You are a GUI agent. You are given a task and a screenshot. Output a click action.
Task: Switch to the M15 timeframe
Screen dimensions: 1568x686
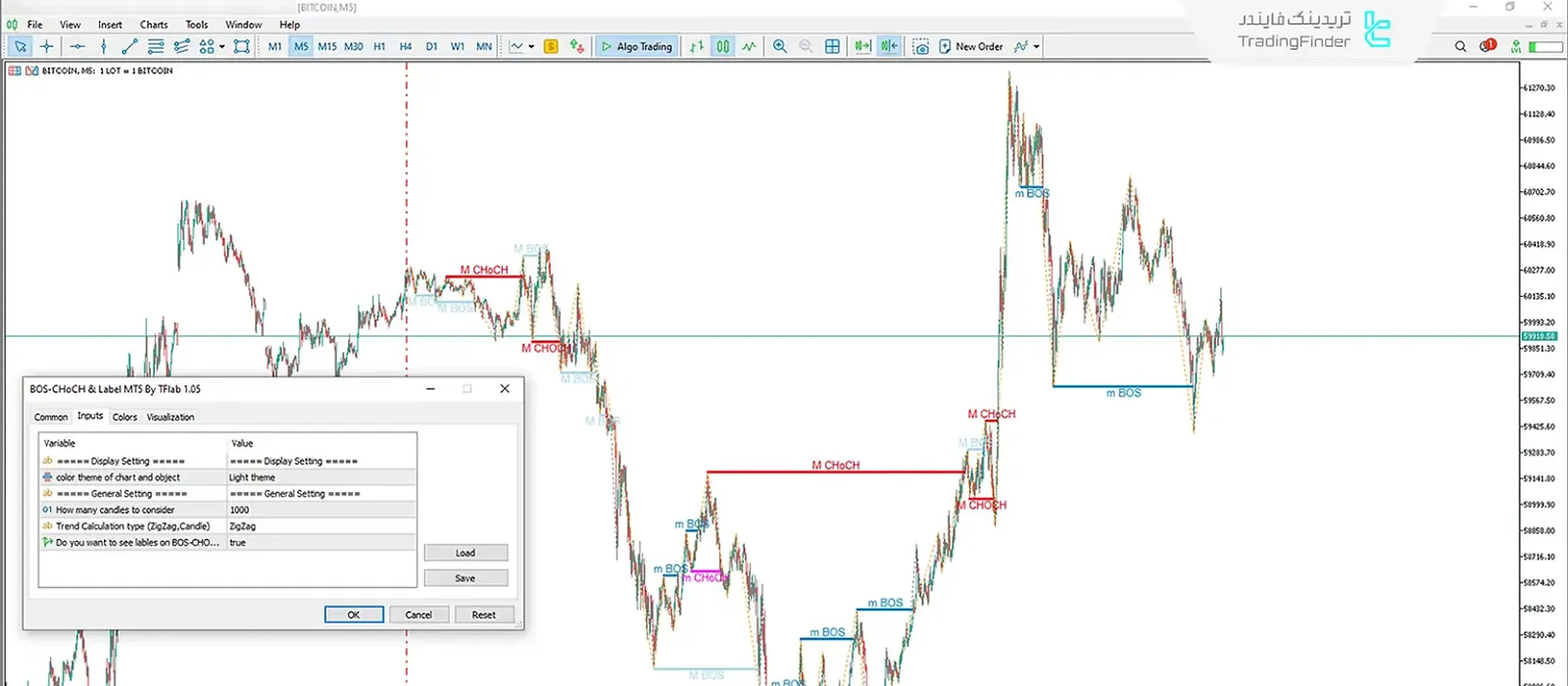coord(327,46)
